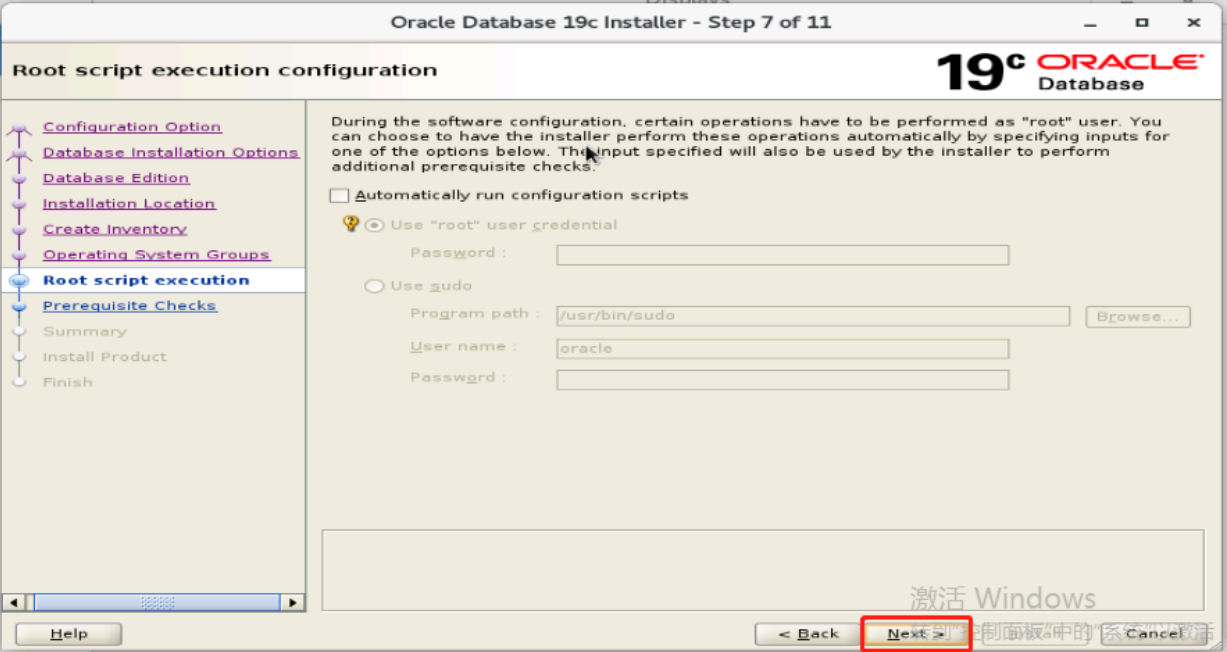Click the Help button

pyautogui.click(x=69, y=634)
